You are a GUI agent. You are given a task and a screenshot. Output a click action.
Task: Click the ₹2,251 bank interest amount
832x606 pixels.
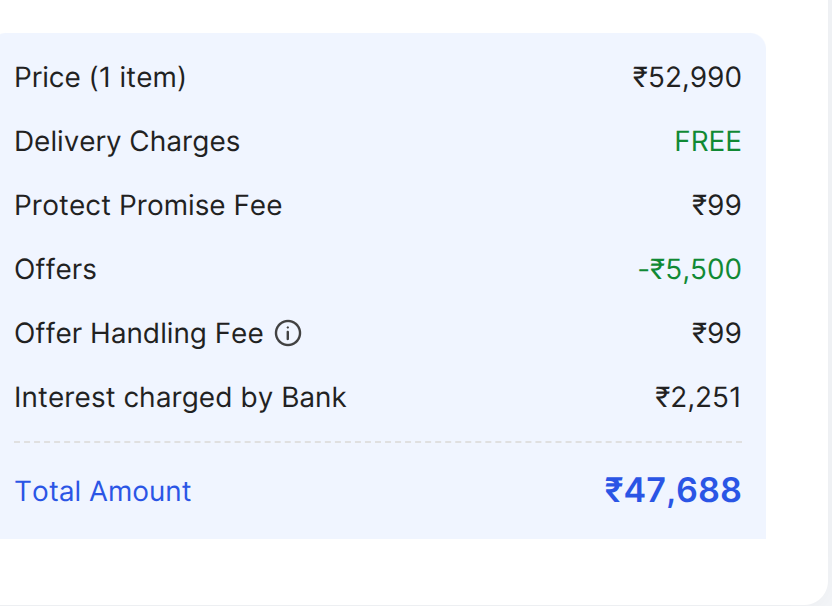tap(698, 398)
